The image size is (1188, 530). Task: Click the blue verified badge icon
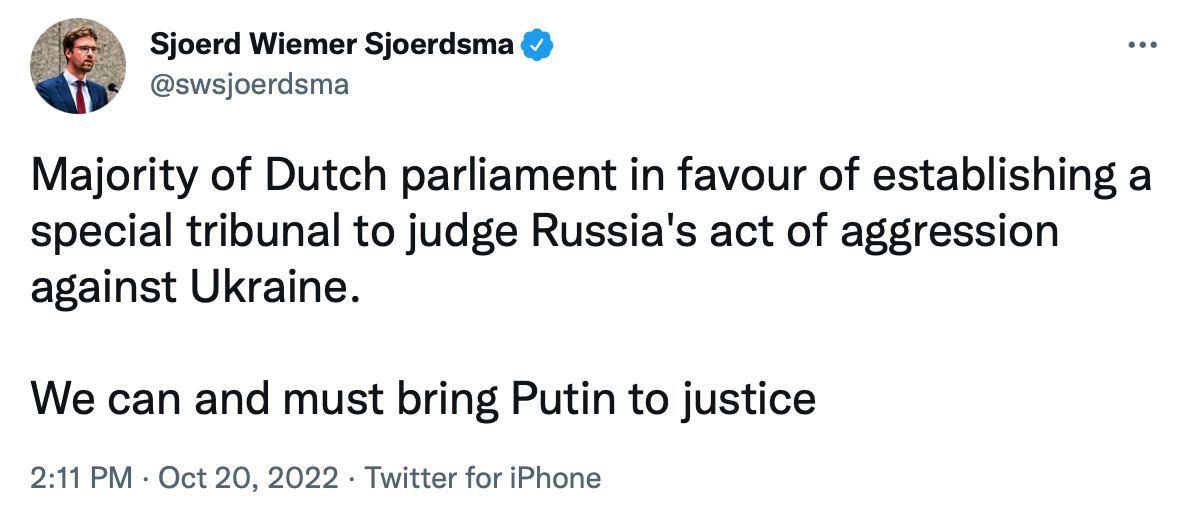pos(539,45)
